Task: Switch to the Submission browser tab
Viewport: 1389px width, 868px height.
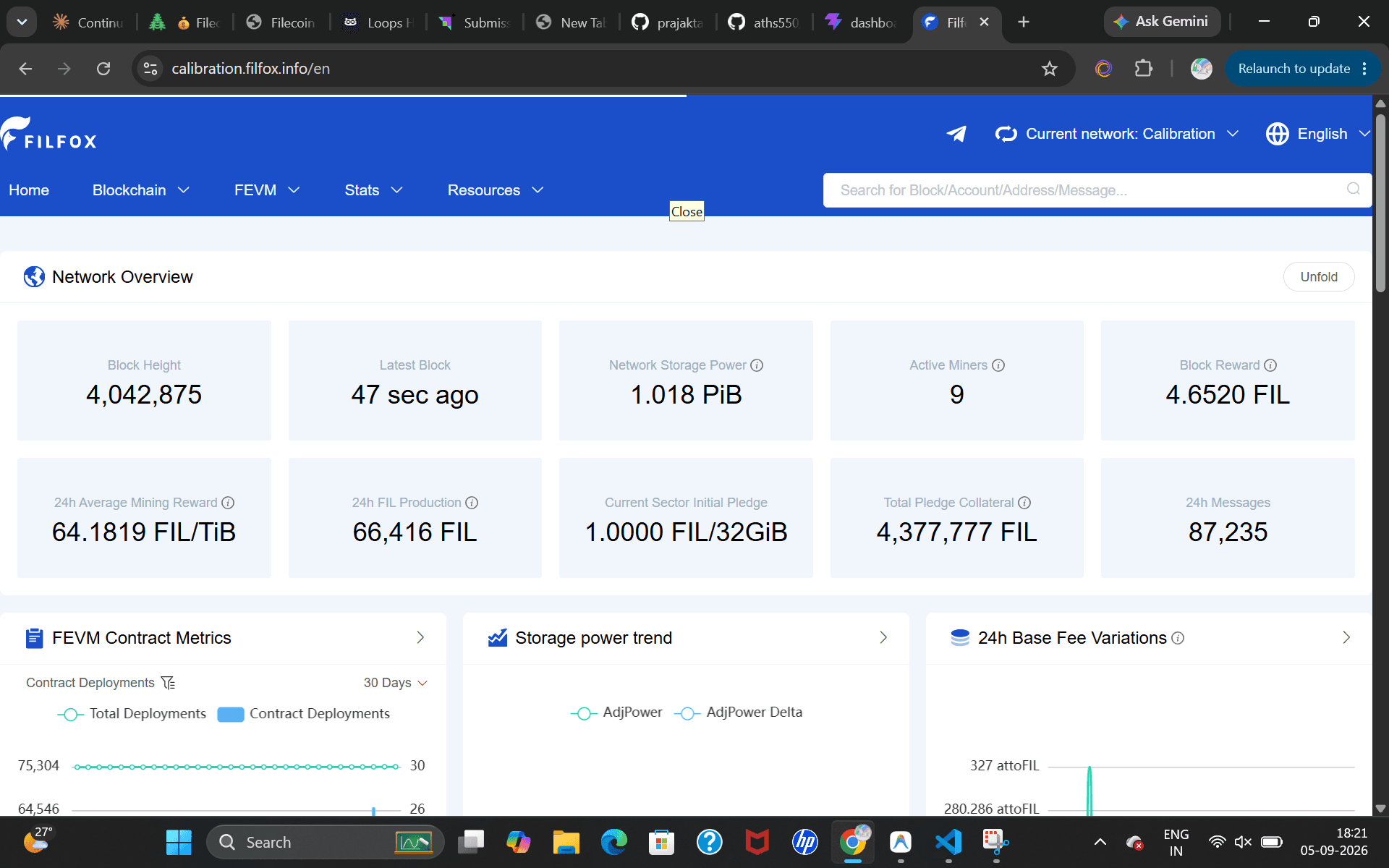Action: tap(475, 22)
